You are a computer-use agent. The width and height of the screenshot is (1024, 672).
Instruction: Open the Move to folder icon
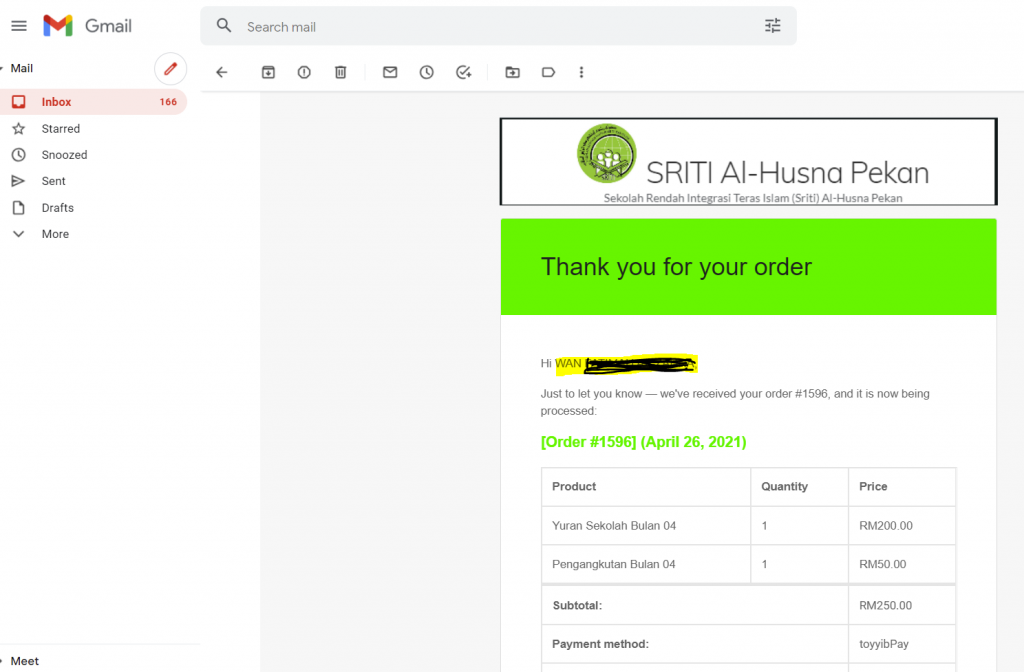(512, 72)
